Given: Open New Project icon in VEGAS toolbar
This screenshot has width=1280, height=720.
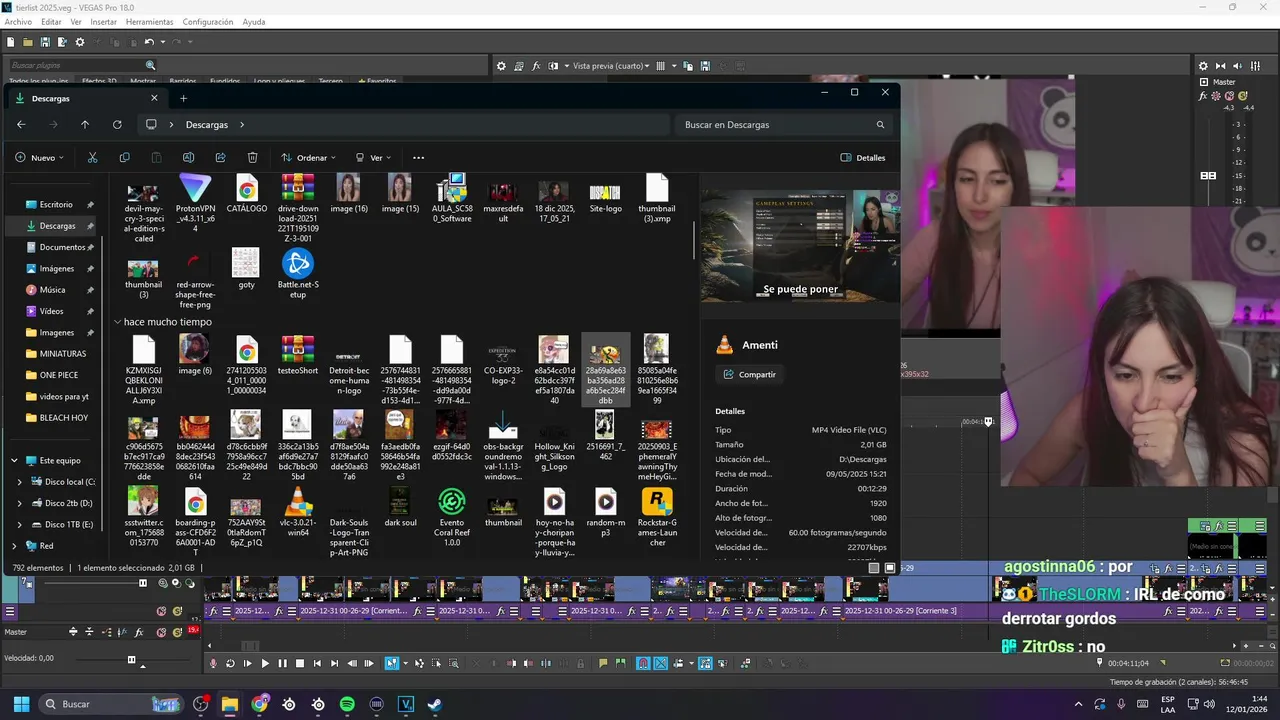Looking at the screenshot, I should 10,42.
